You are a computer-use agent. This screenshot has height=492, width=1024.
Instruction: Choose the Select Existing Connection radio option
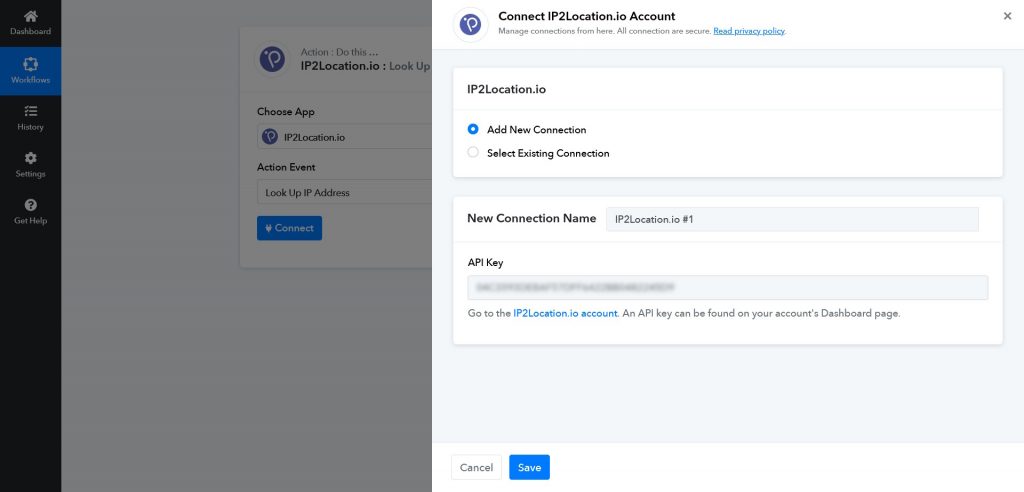coord(473,153)
